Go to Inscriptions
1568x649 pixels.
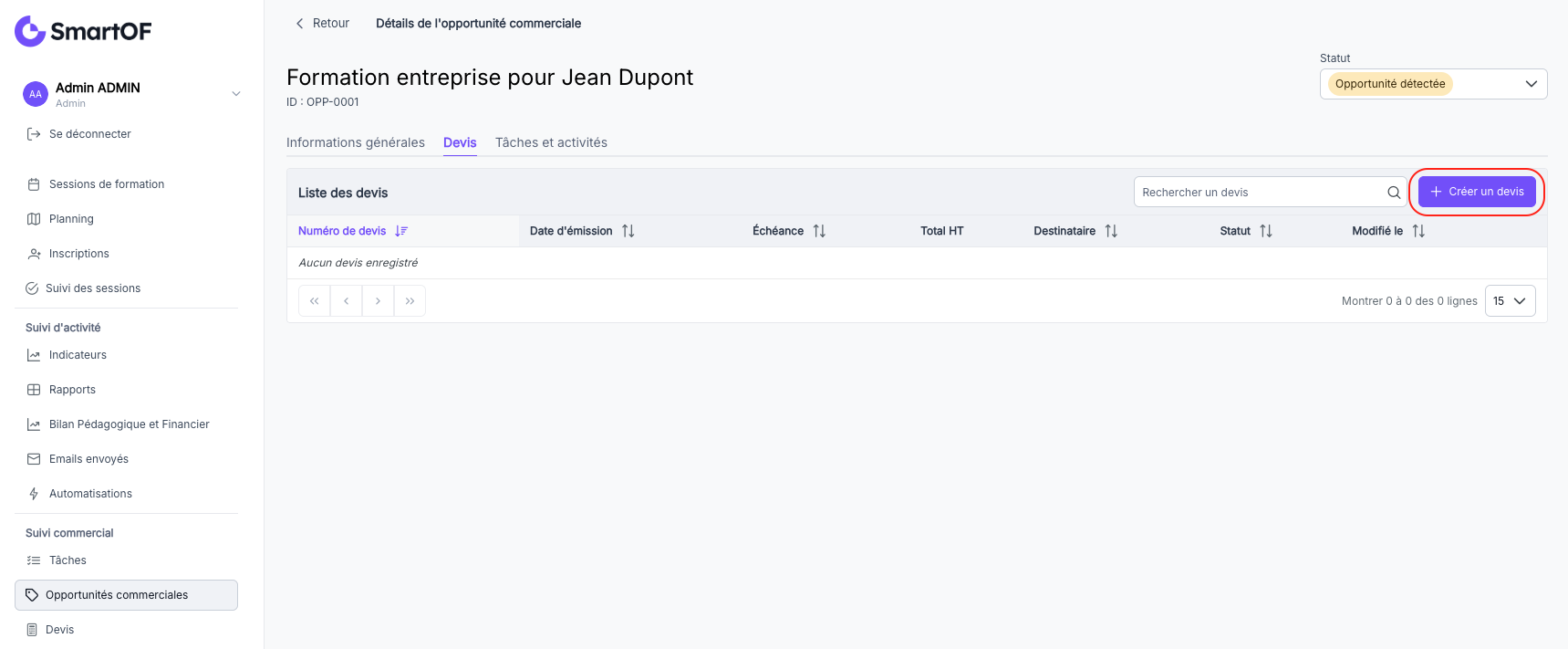coord(79,254)
